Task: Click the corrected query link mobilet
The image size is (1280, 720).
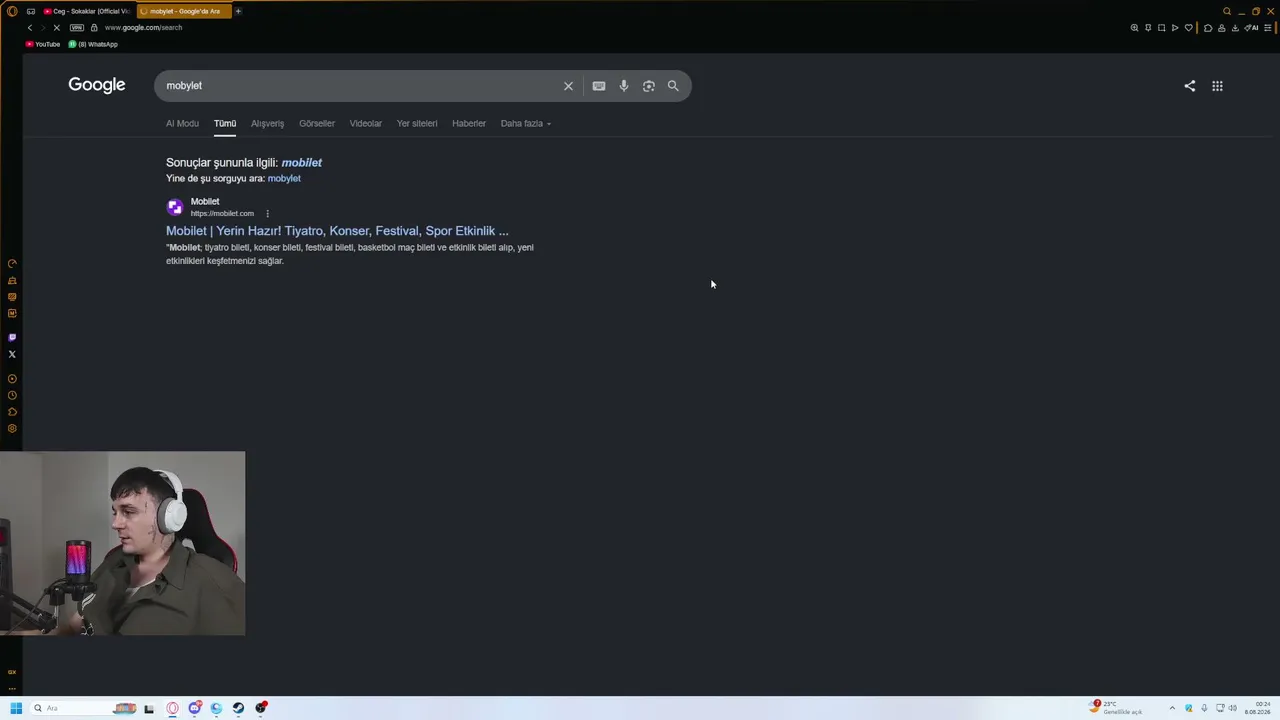Action: 302,162
